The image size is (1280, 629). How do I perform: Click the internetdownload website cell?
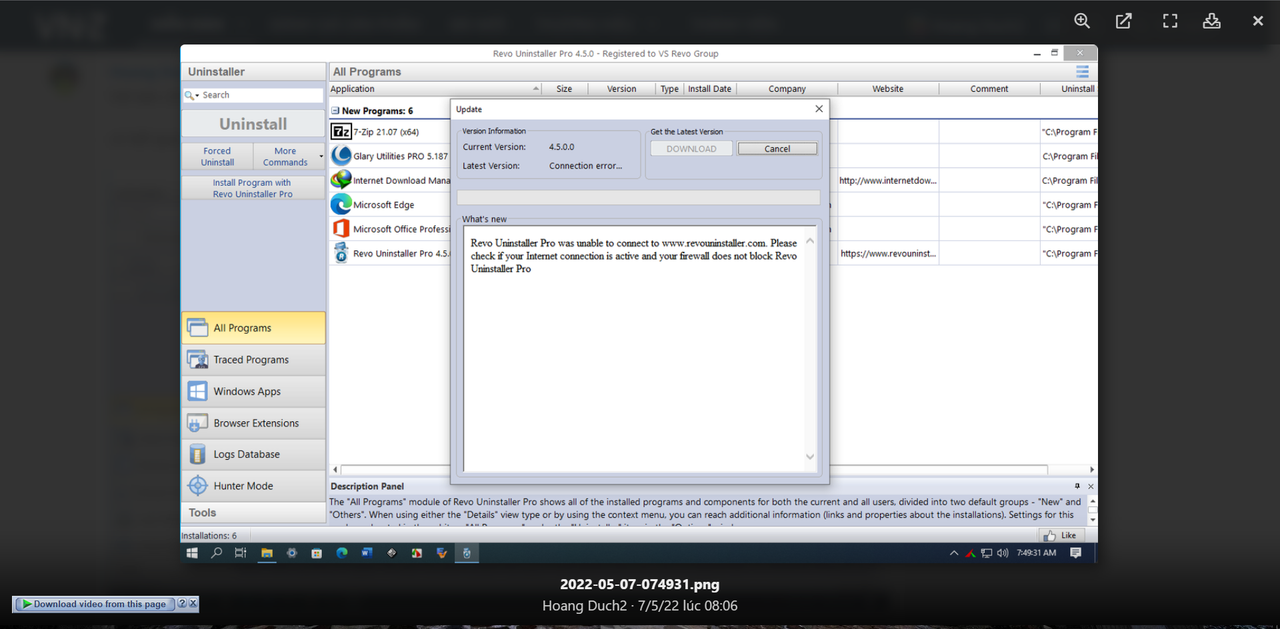tap(888, 181)
